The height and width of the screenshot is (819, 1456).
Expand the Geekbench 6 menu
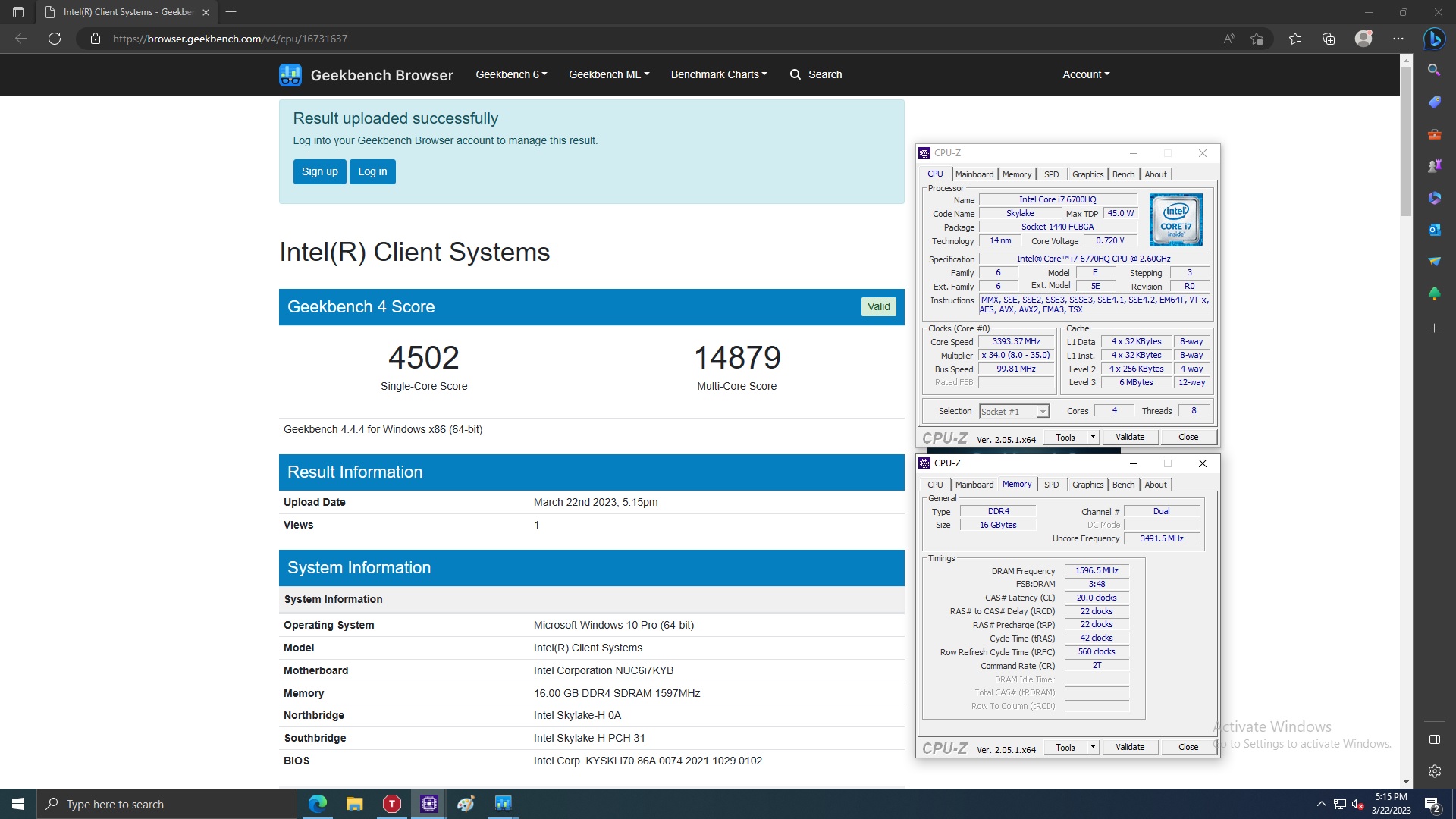[511, 74]
